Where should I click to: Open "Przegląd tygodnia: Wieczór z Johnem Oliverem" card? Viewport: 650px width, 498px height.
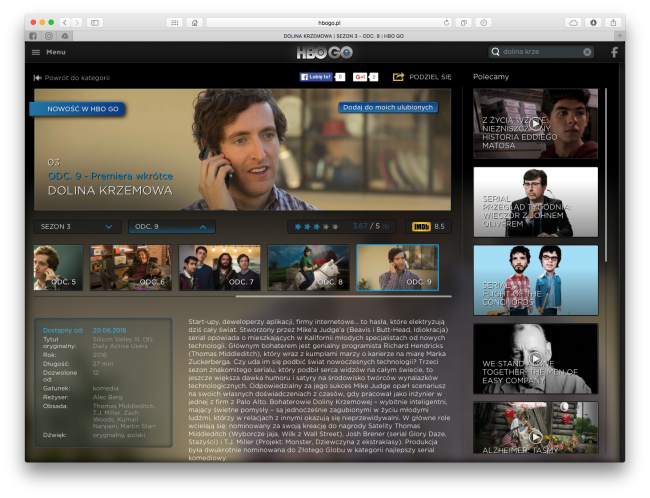coord(536,202)
